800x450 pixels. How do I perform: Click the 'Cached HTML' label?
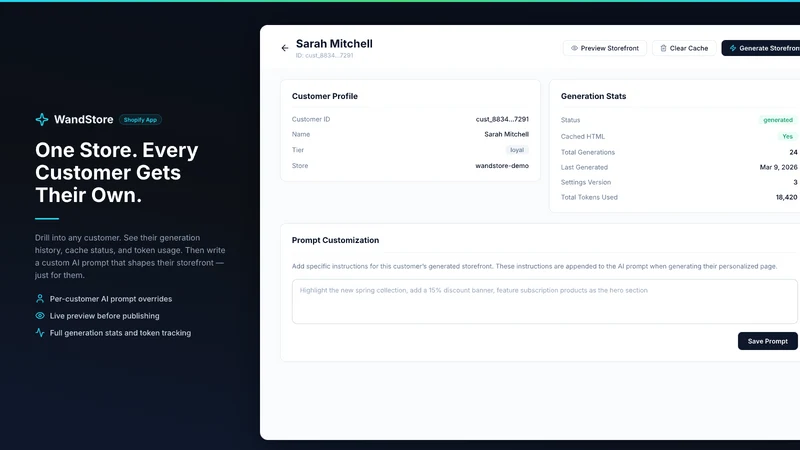coord(583,136)
